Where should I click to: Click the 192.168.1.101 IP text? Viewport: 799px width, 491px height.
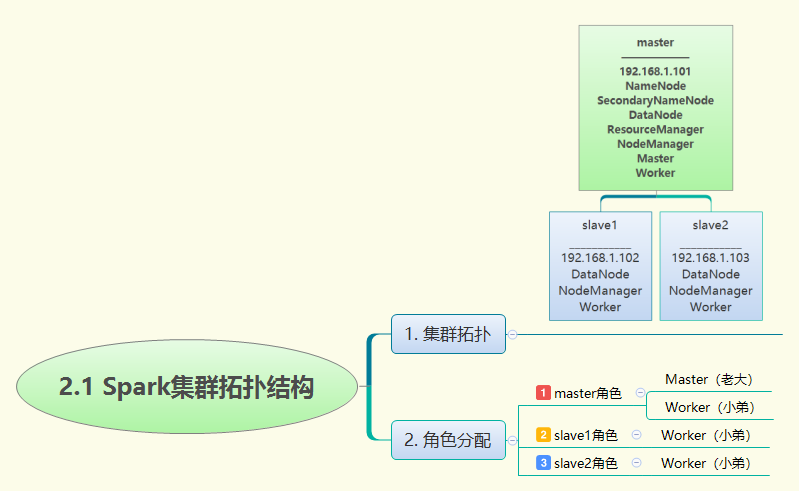655,71
